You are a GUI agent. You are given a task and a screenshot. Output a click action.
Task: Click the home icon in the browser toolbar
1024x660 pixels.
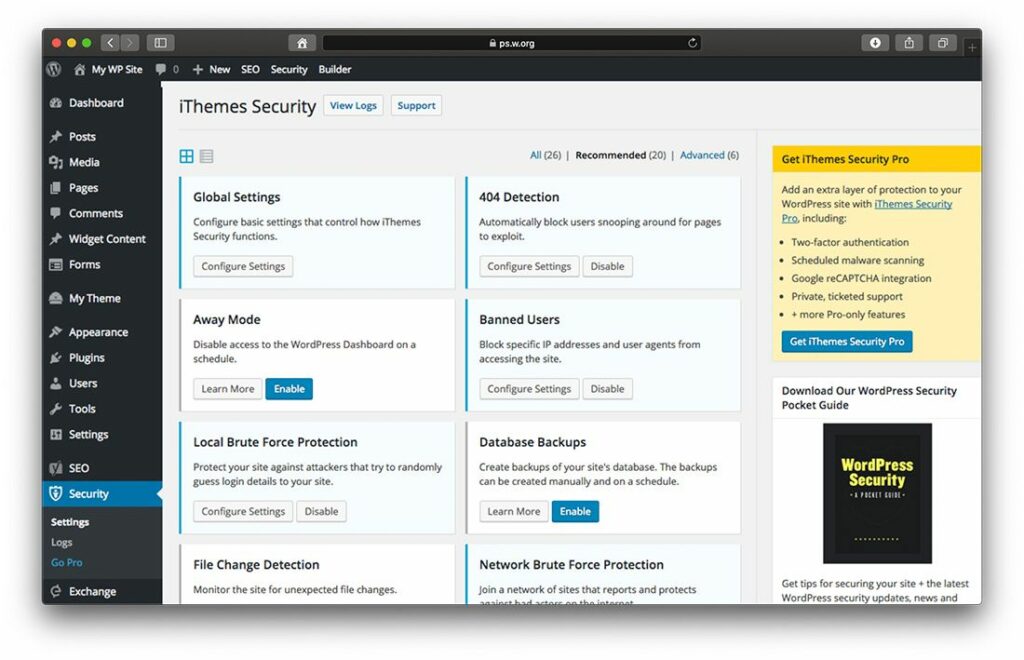301,43
